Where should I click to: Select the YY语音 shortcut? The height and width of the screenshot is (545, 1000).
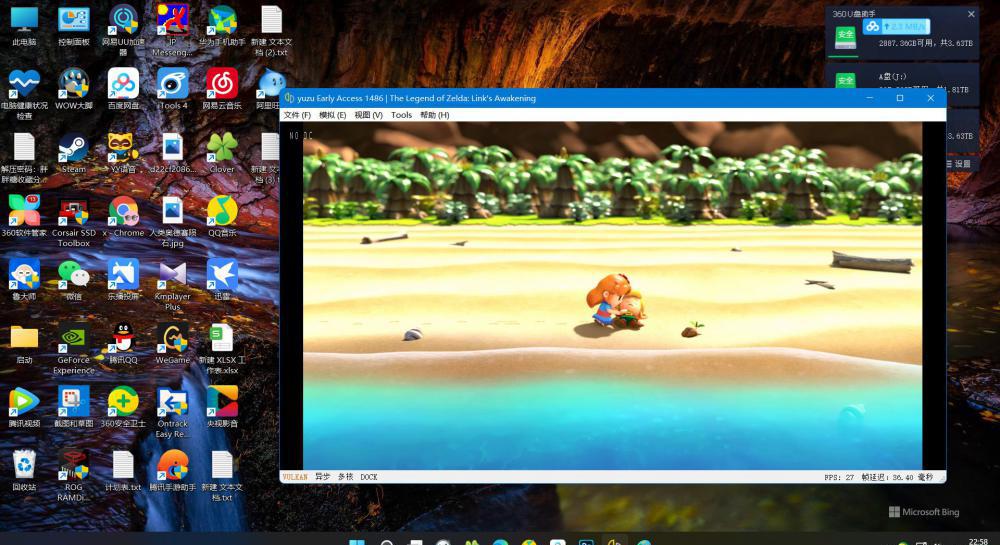123,153
